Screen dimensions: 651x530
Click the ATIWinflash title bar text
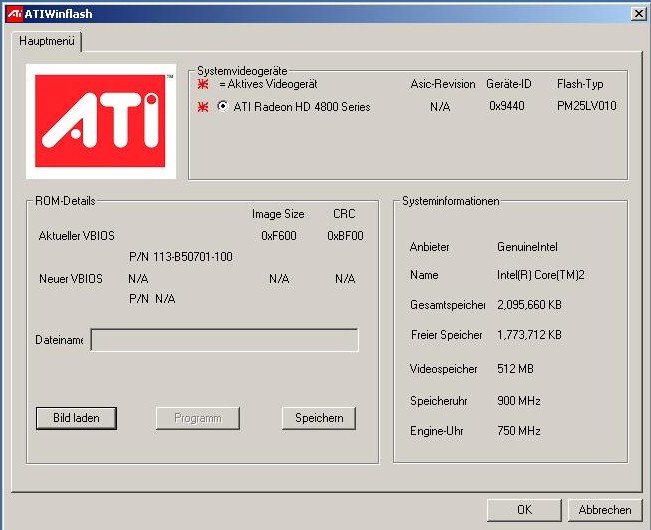point(59,14)
